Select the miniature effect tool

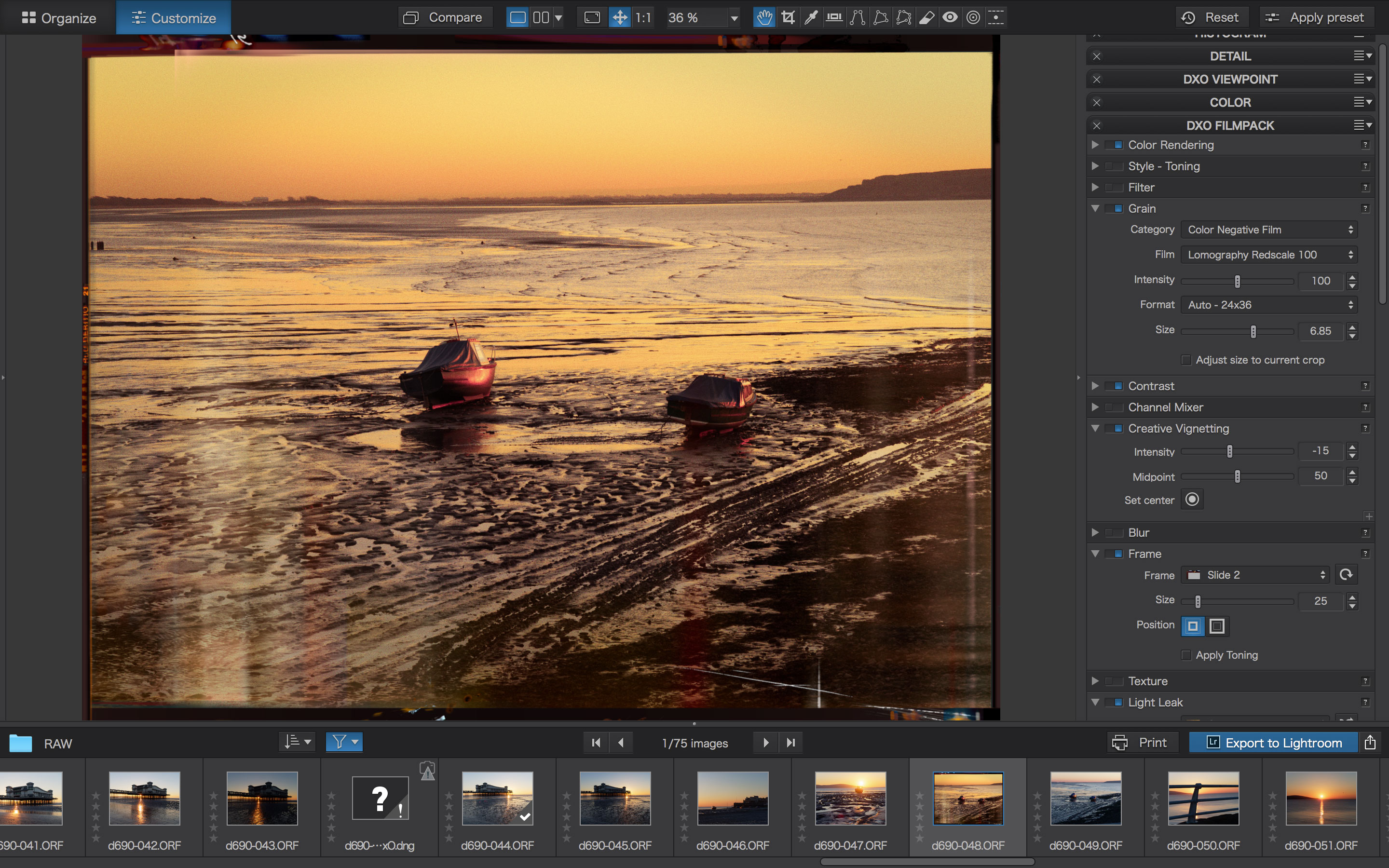point(996,18)
